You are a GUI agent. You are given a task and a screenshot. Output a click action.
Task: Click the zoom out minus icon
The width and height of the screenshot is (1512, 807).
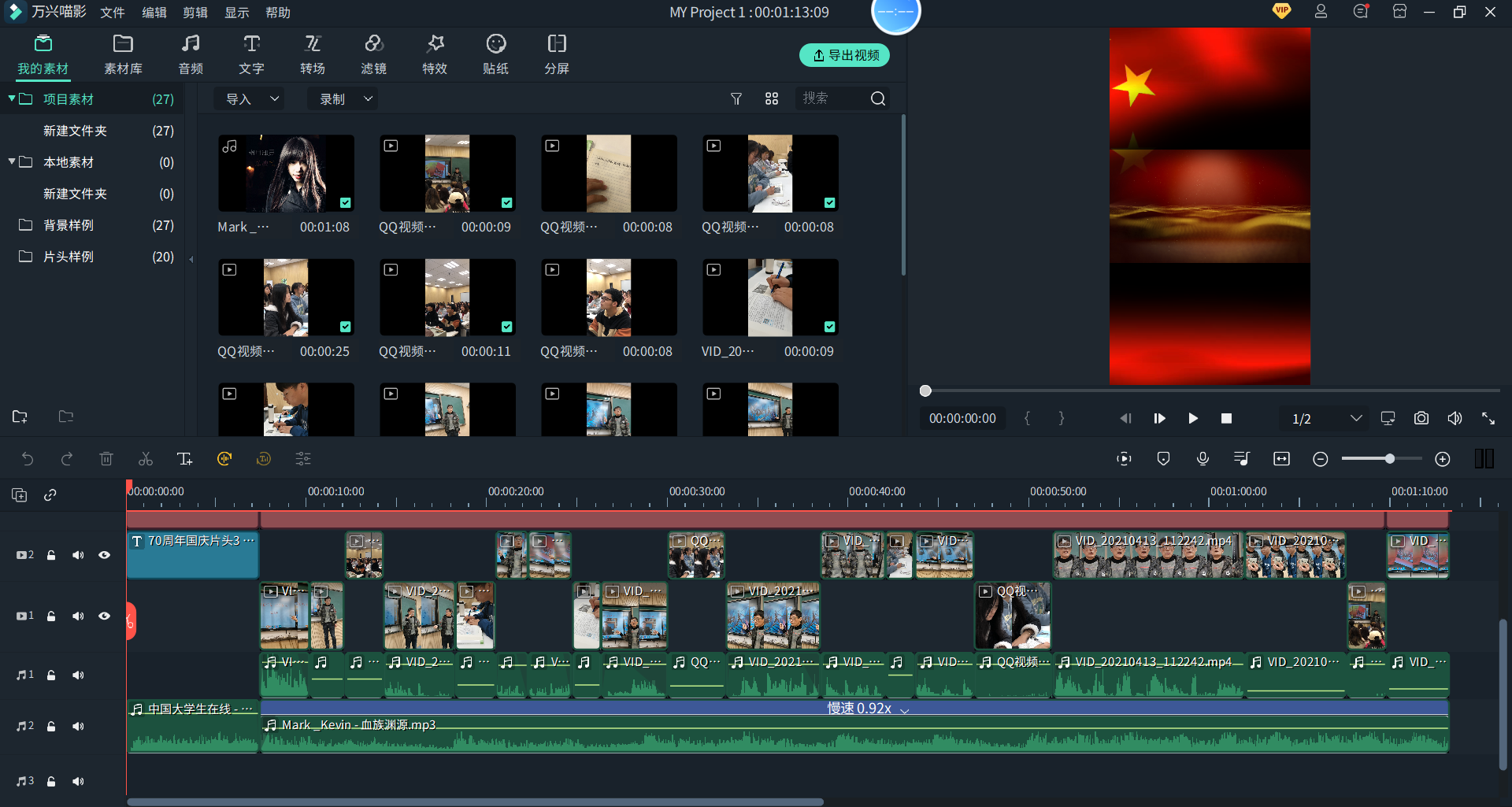point(1321,459)
